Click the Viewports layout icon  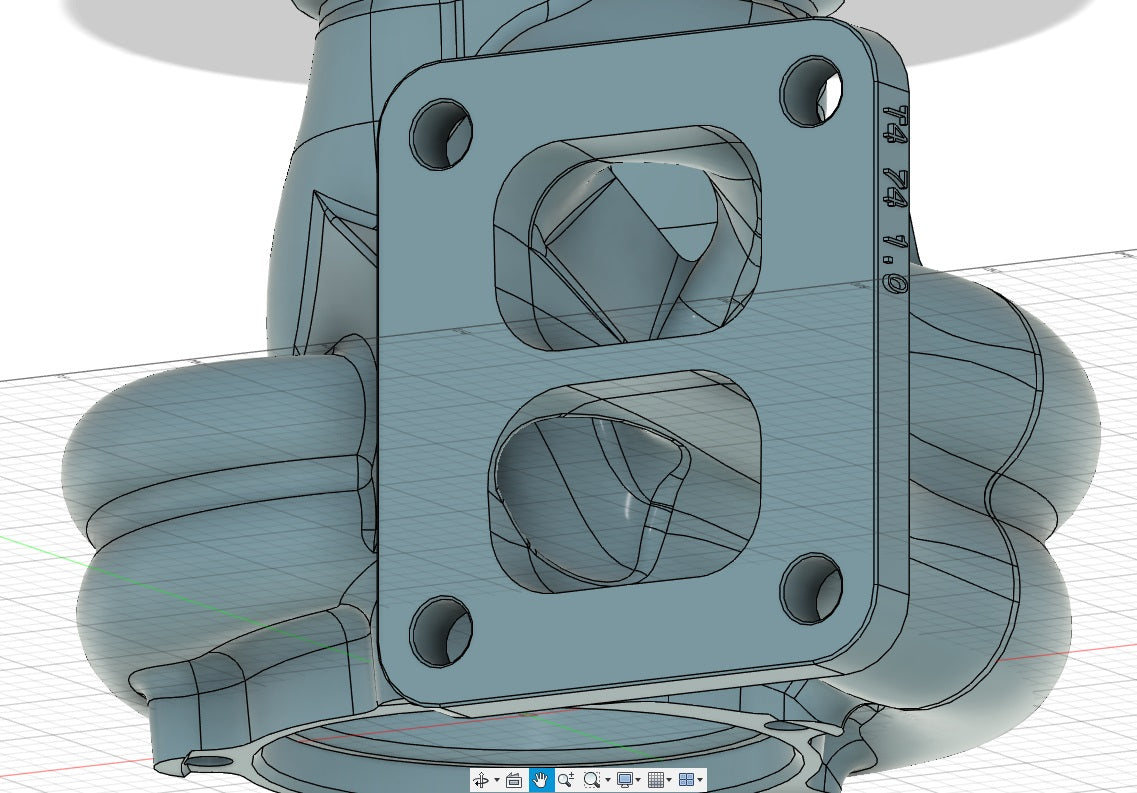pos(688,779)
